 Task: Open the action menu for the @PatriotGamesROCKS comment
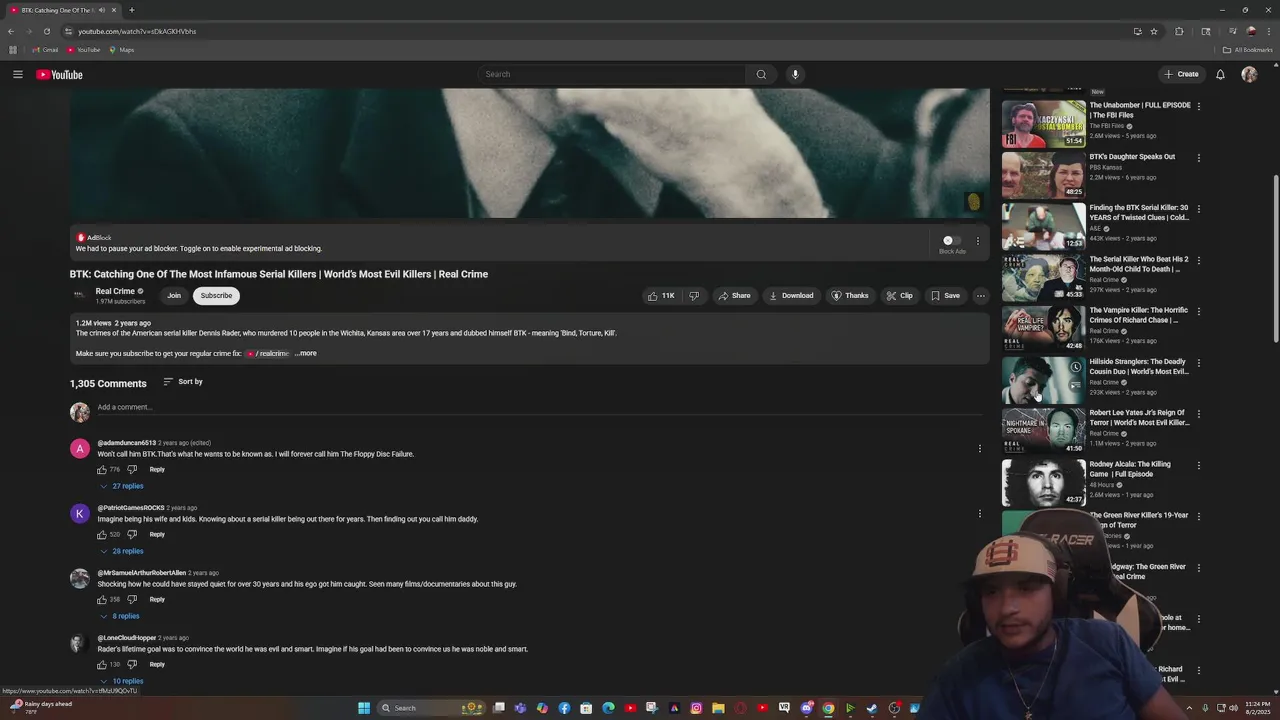coord(980,513)
